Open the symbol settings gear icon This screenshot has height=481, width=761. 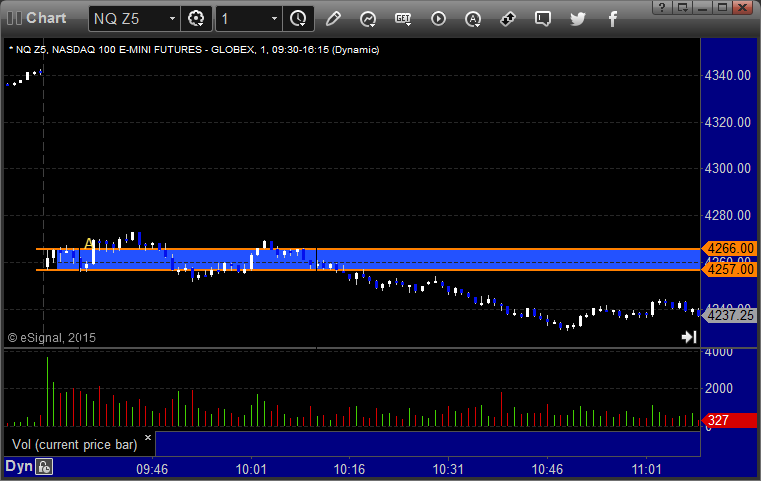(196, 18)
